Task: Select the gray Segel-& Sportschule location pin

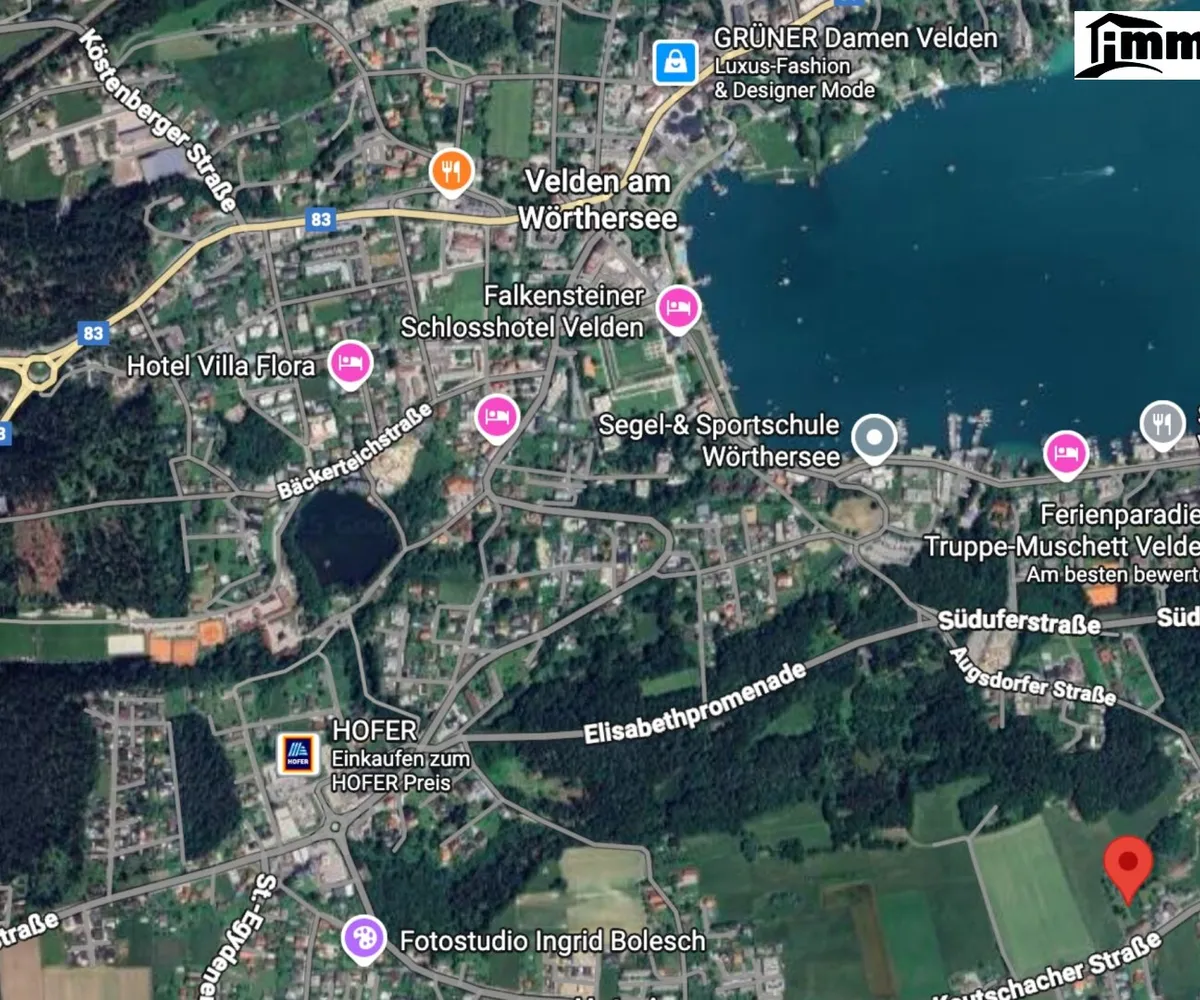Action: click(x=875, y=437)
